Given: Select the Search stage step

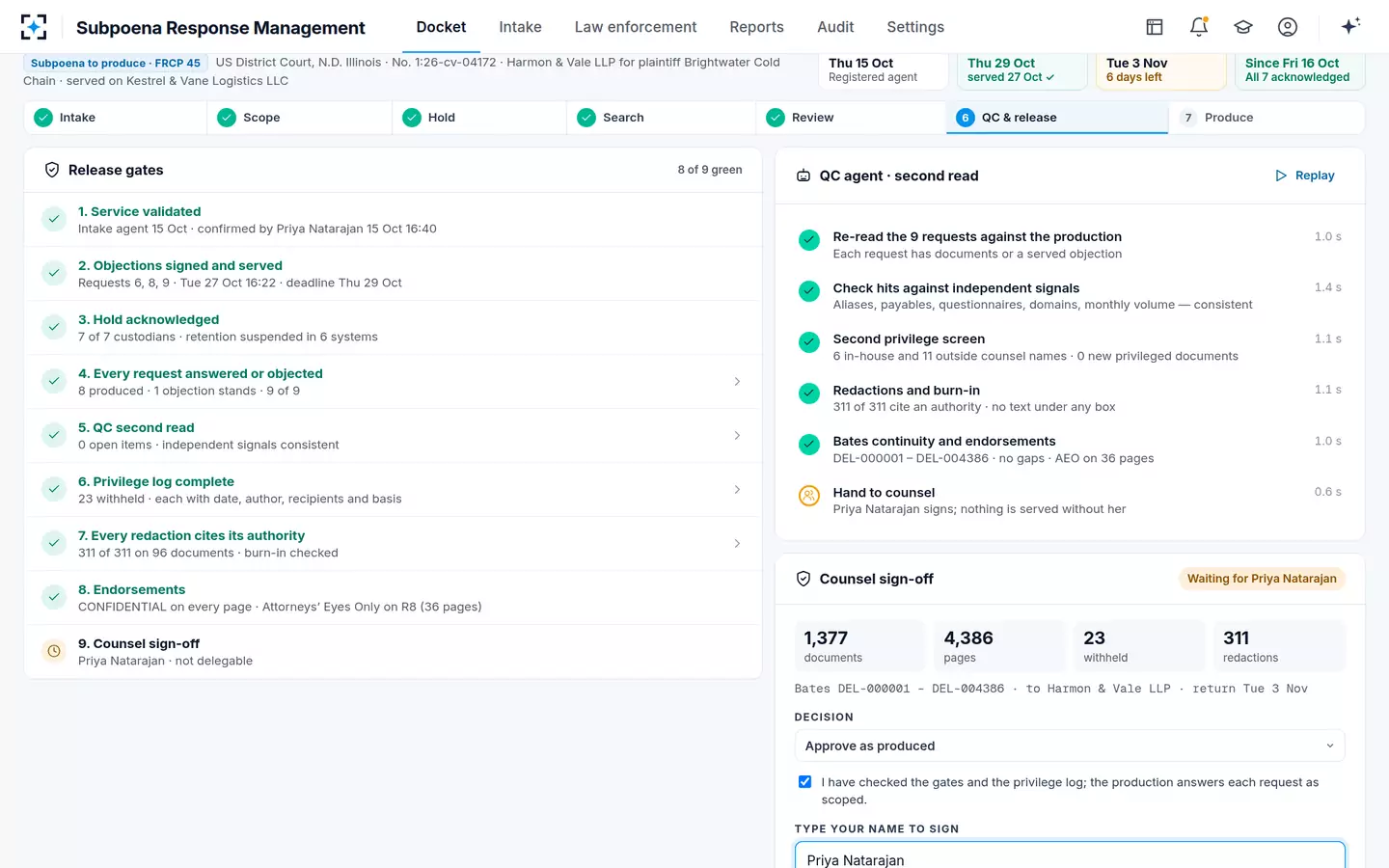Looking at the screenshot, I should pyautogui.click(x=661, y=118).
